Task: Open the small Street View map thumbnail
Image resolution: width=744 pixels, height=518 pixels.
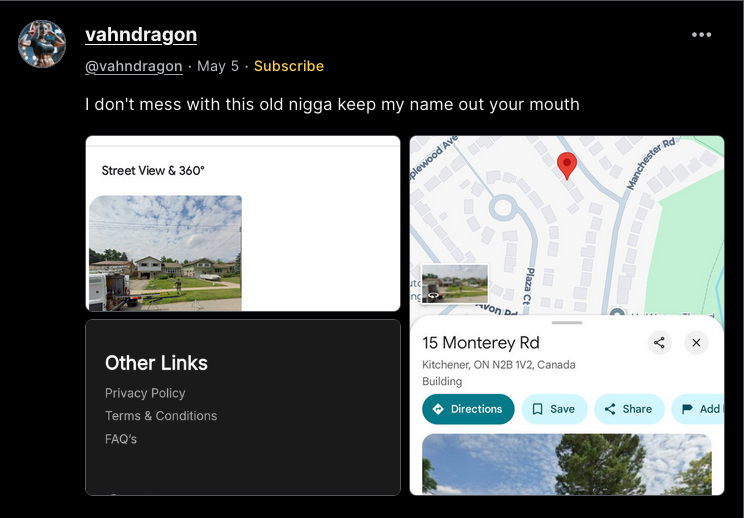Action: (x=455, y=284)
